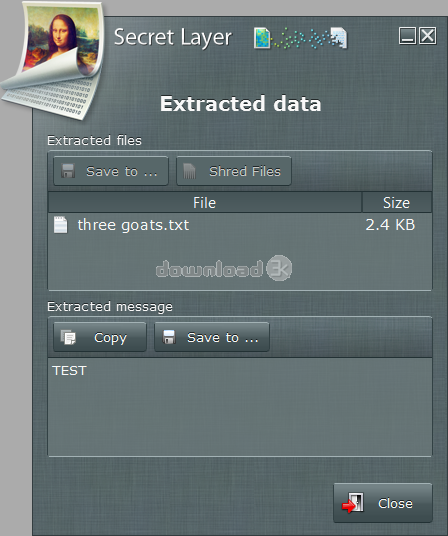Click the Mona Lisa app logo
448x536 pixels.
pyautogui.click(x=55, y=61)
